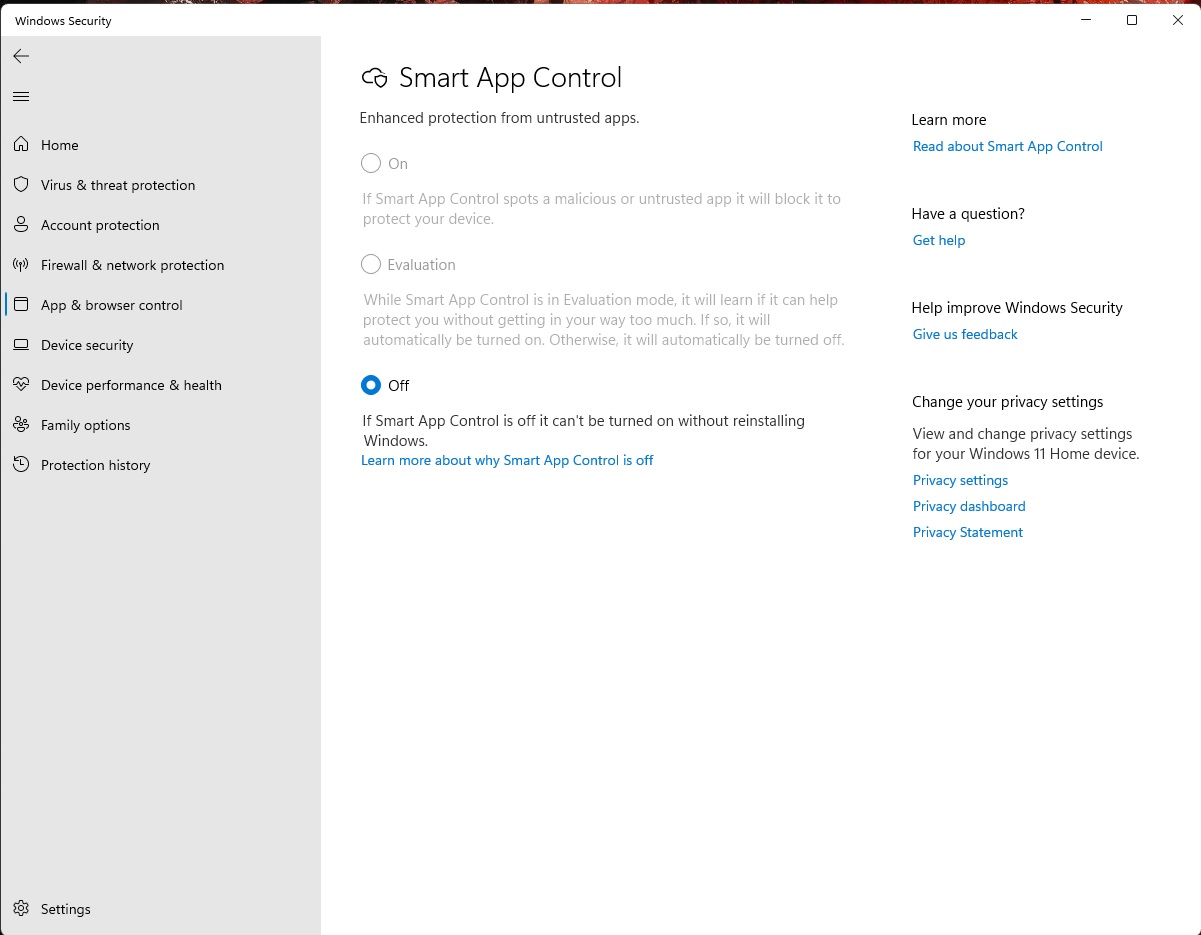The width and height of the screenshot is (1201, 935).
Task: Open App & browser control section
Action: (111, 305)
